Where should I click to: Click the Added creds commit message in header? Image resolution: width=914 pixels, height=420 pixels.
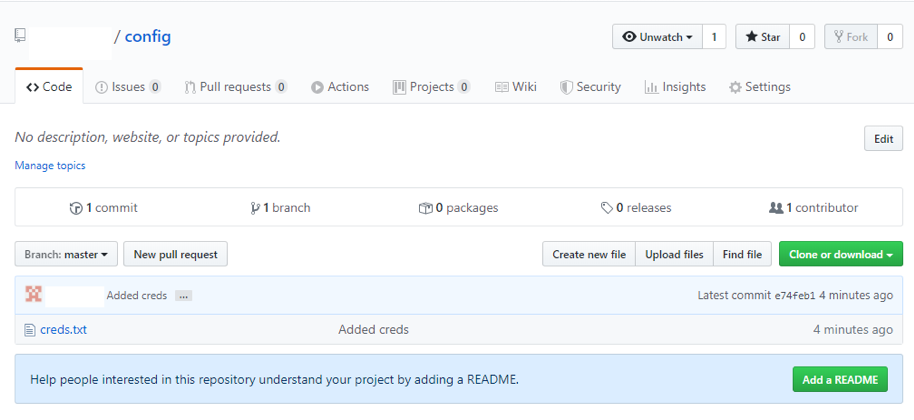(x=136, y=296)
